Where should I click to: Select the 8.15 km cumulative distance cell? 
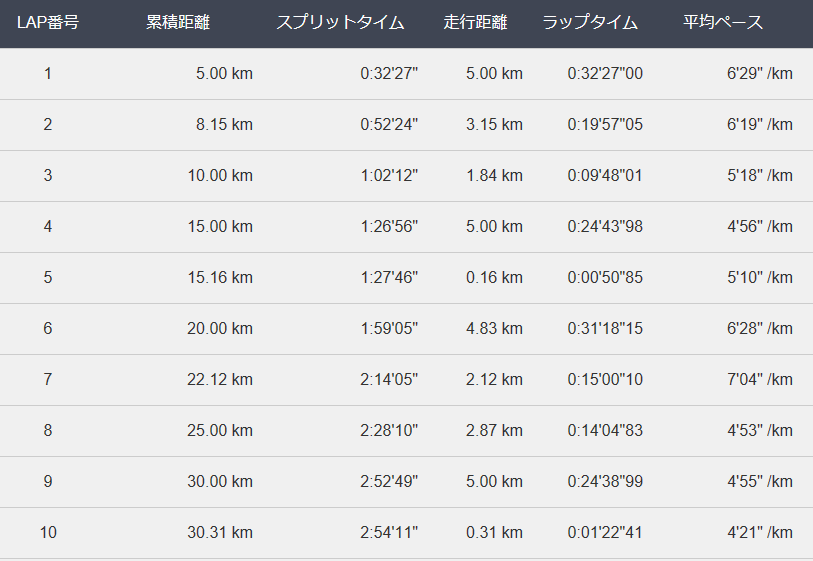224,124
